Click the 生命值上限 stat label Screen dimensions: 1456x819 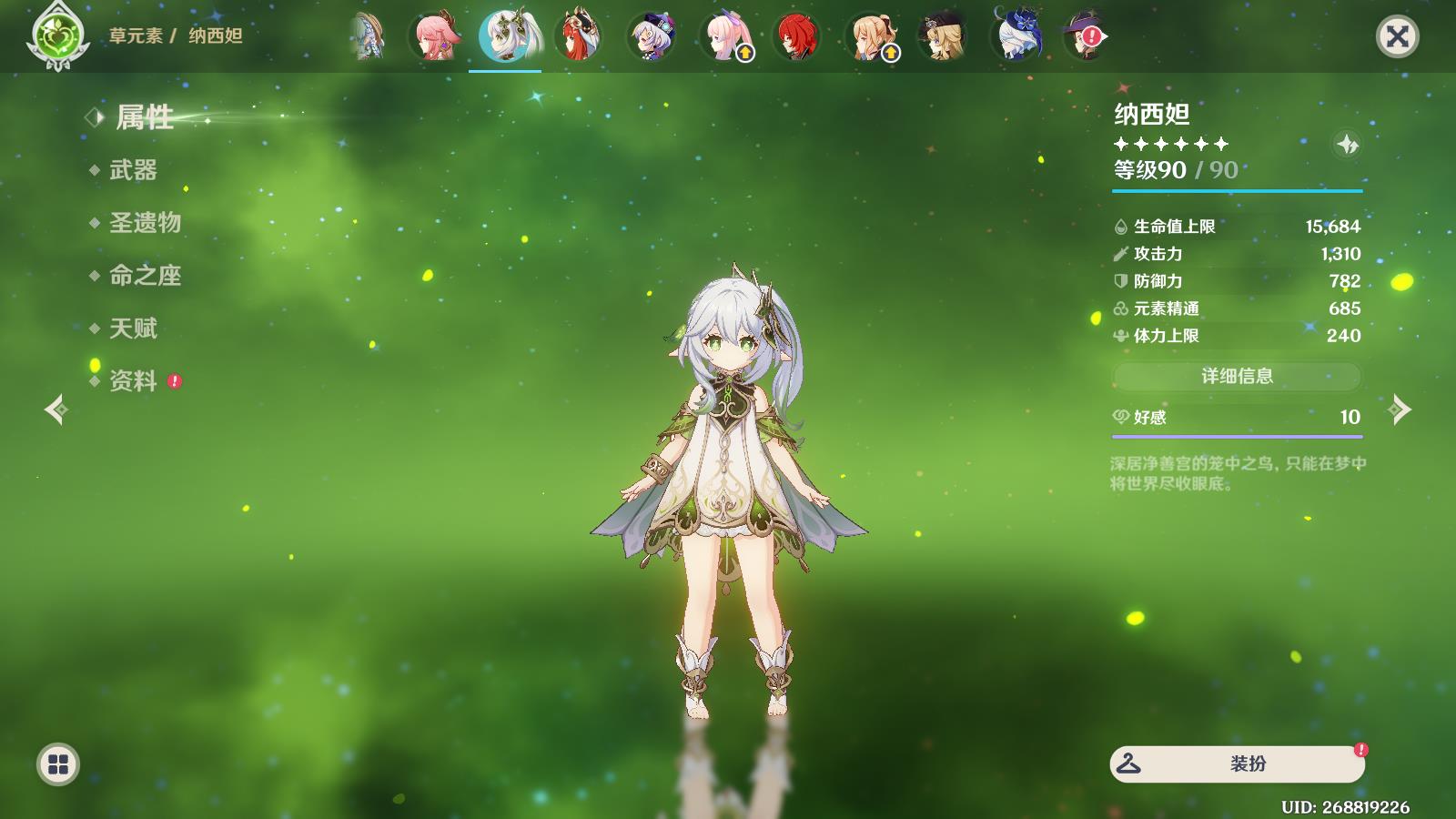point(1174,227)
